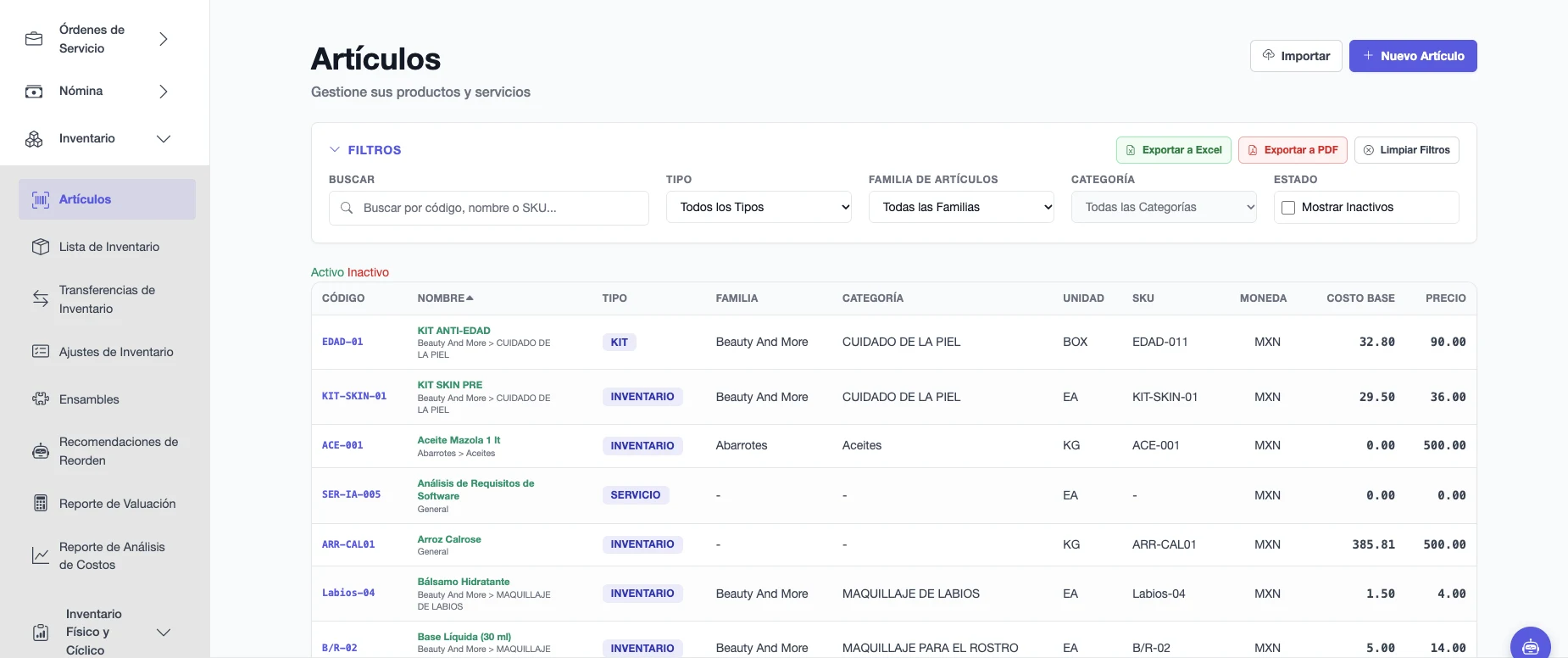The height and width of the screenshot is (658, 1568).
Task: Click the Ensambles puzzle icon
Action: (41, 399)
